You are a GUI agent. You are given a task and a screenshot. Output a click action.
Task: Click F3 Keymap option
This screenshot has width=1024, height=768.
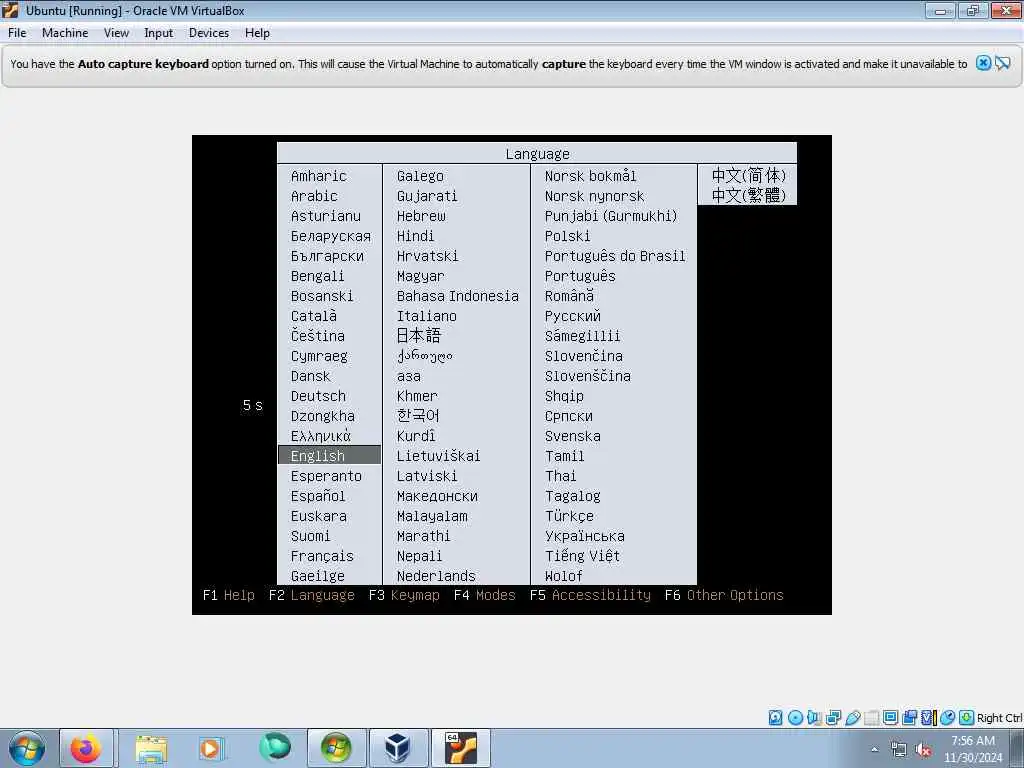[404, 595]
